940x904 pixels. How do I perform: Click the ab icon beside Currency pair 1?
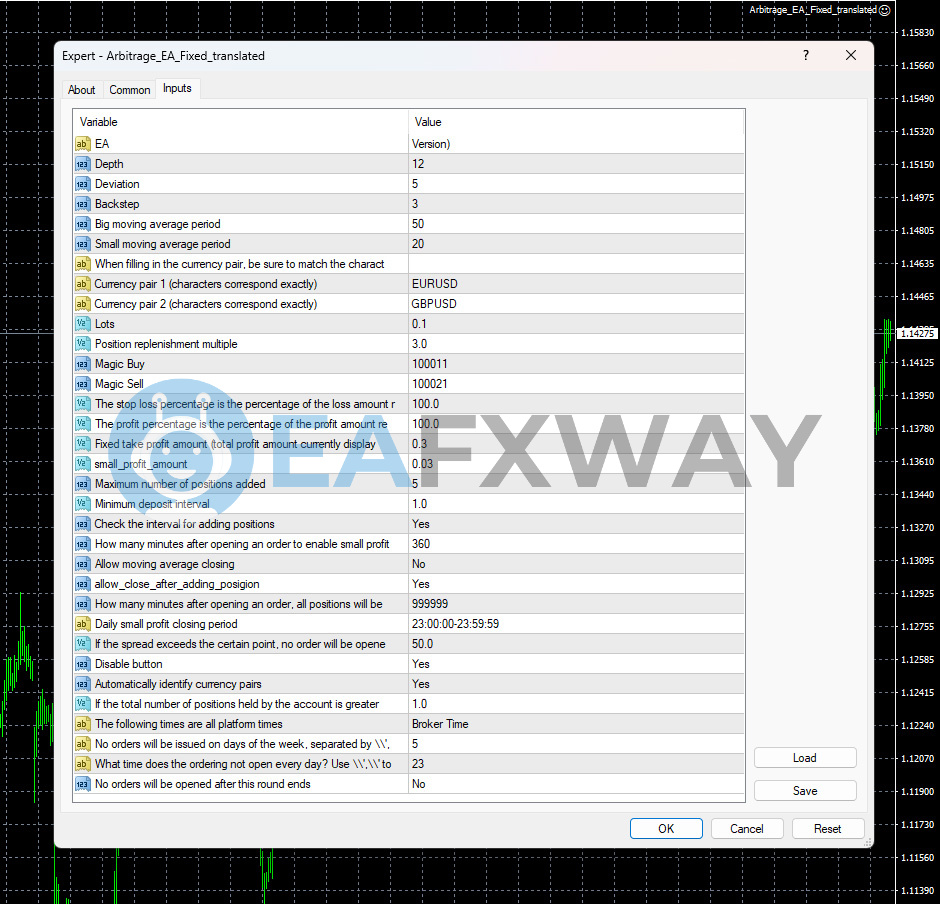pos(82,284)
